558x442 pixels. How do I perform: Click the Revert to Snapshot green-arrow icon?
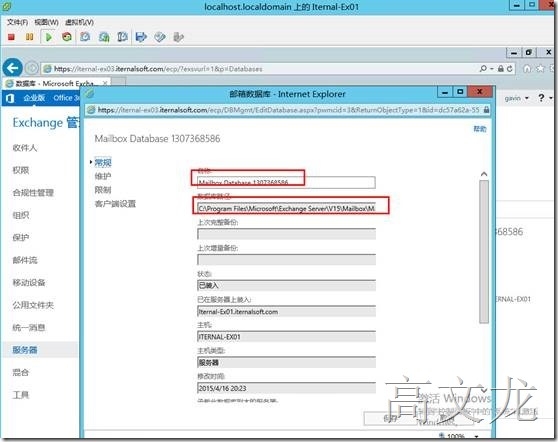point(104,37)
